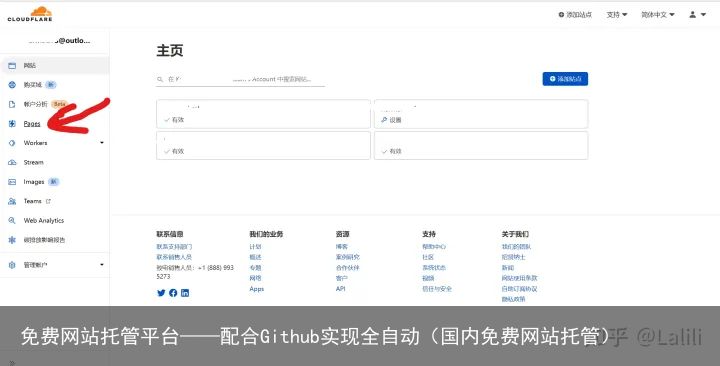720x366 pixels.
Task: Click the Stream cloud icon in sidebar
Action: coord(12,163)
